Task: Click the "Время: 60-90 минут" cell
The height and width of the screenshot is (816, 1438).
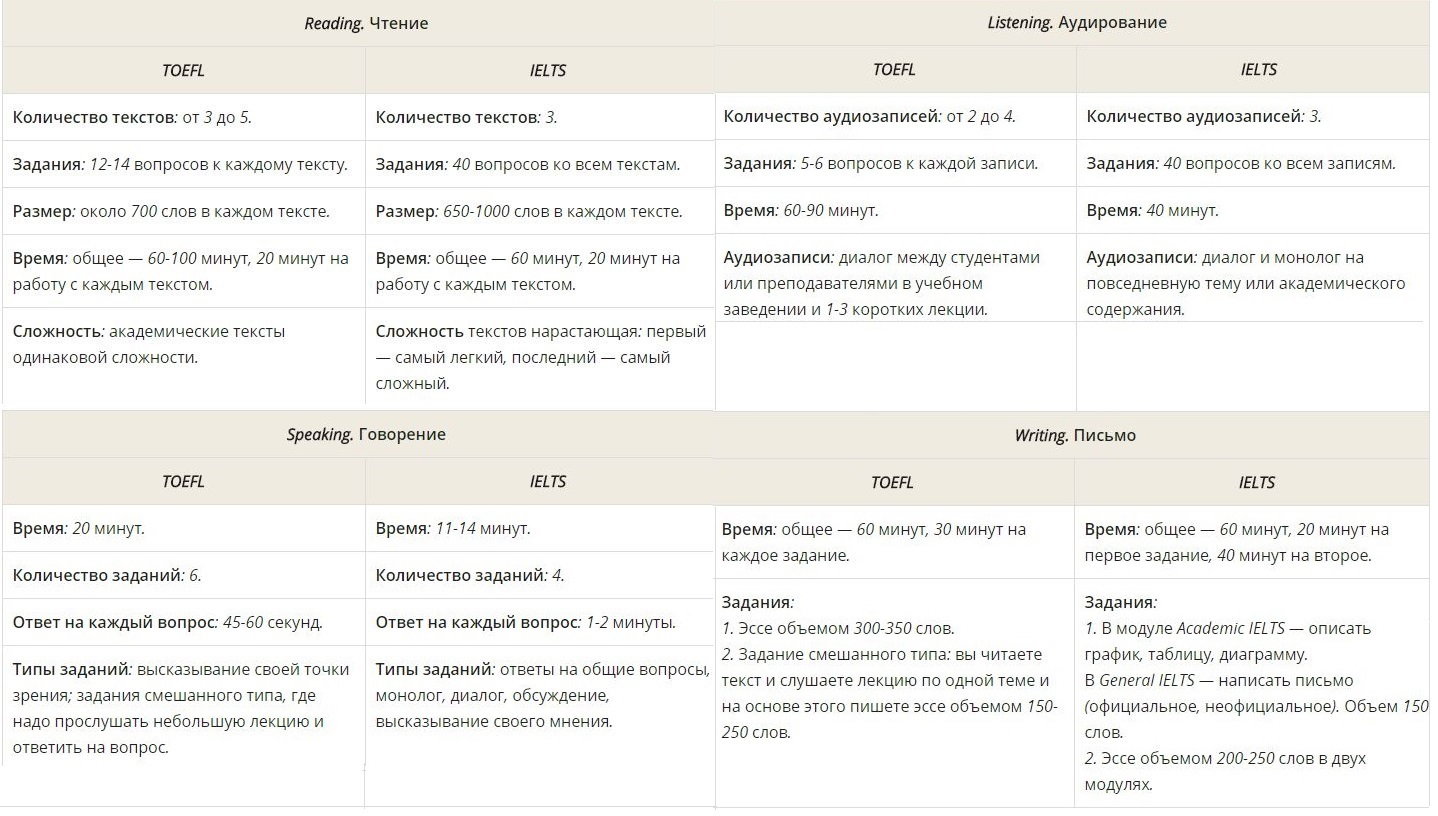Action: coord(801,210)
